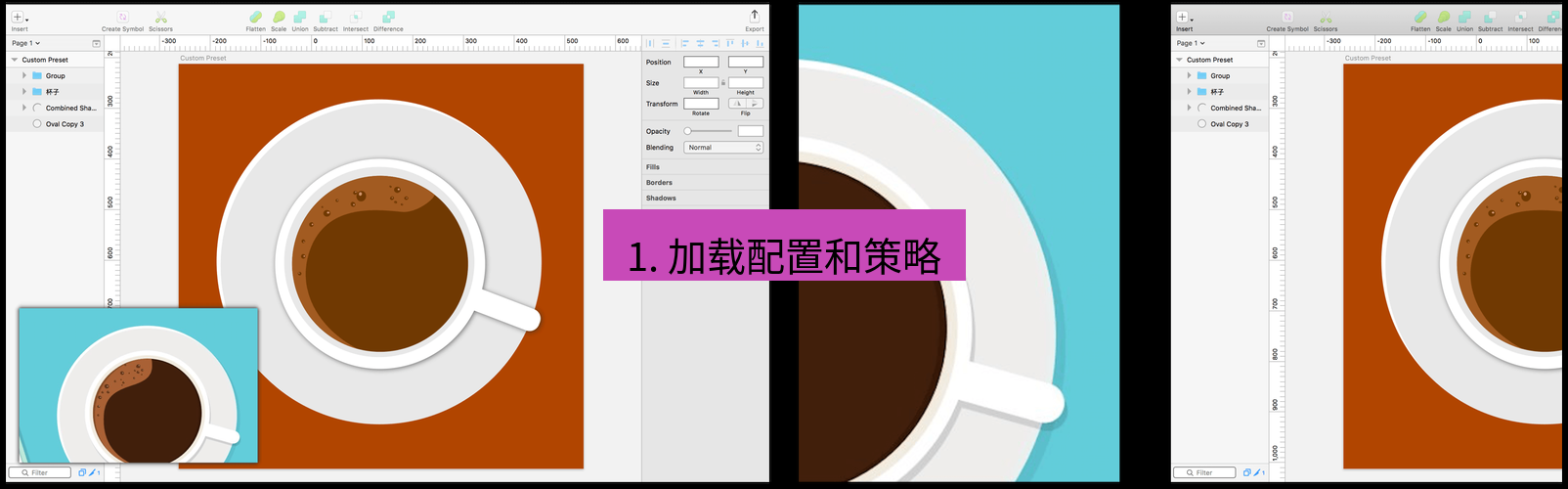Toggle the pages list button in the right window
Viewport: 1568px width, 489px height.
1261,43
